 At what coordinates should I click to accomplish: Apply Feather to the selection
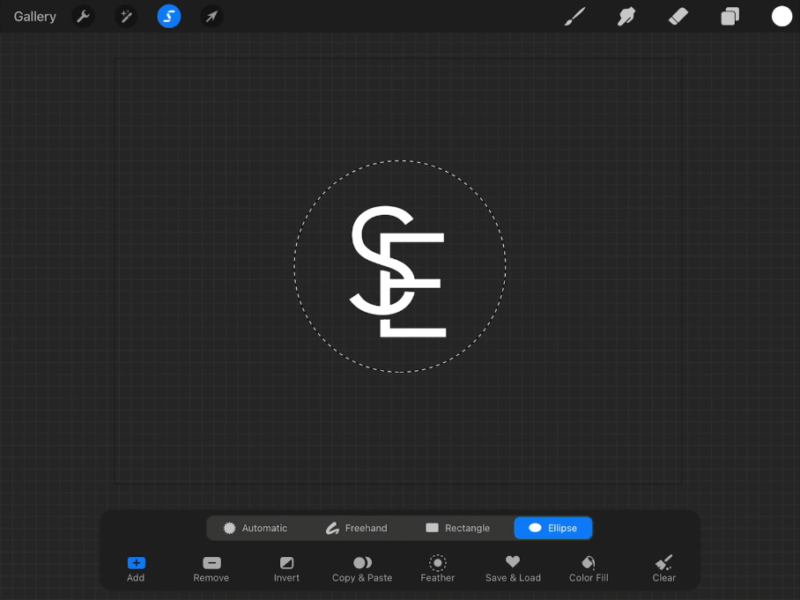pos(437,569)
